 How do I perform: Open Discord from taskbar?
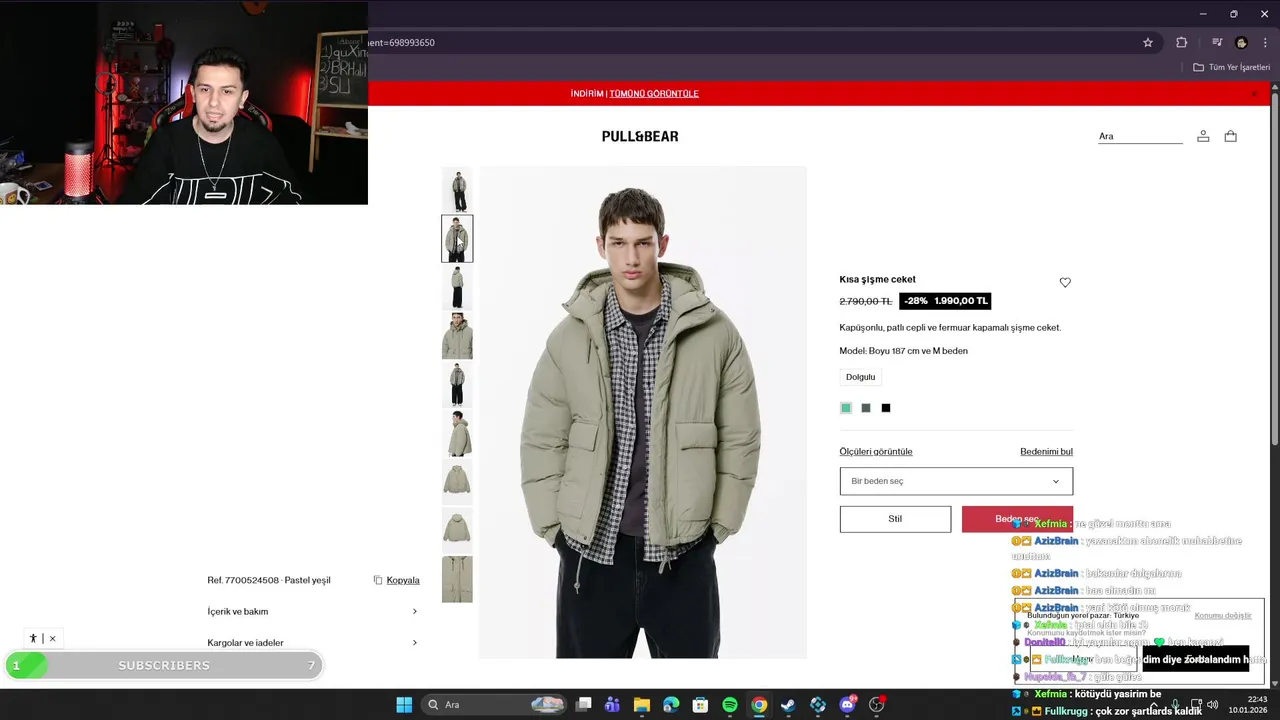point(847,705)
